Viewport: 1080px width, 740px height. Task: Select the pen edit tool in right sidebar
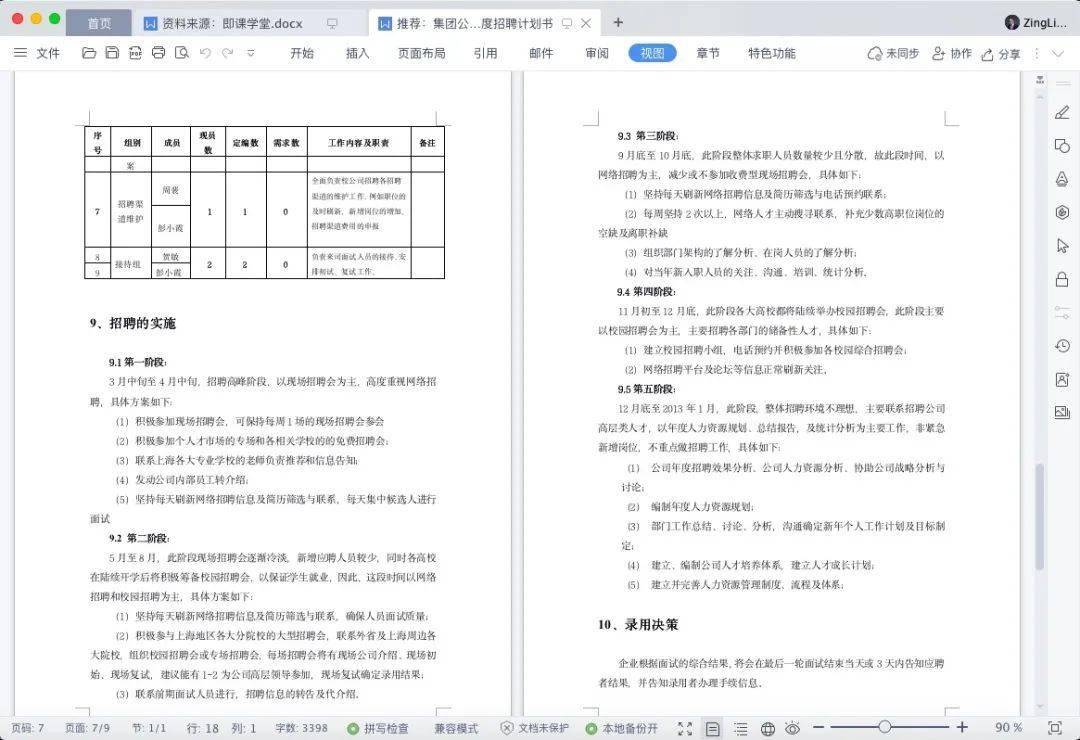[1062, 112]
